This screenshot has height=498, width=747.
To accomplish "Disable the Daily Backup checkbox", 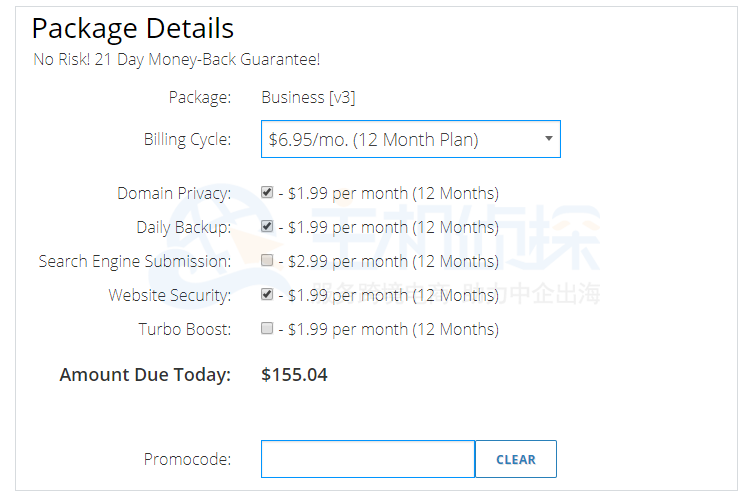I will click(x=267, y=226).
